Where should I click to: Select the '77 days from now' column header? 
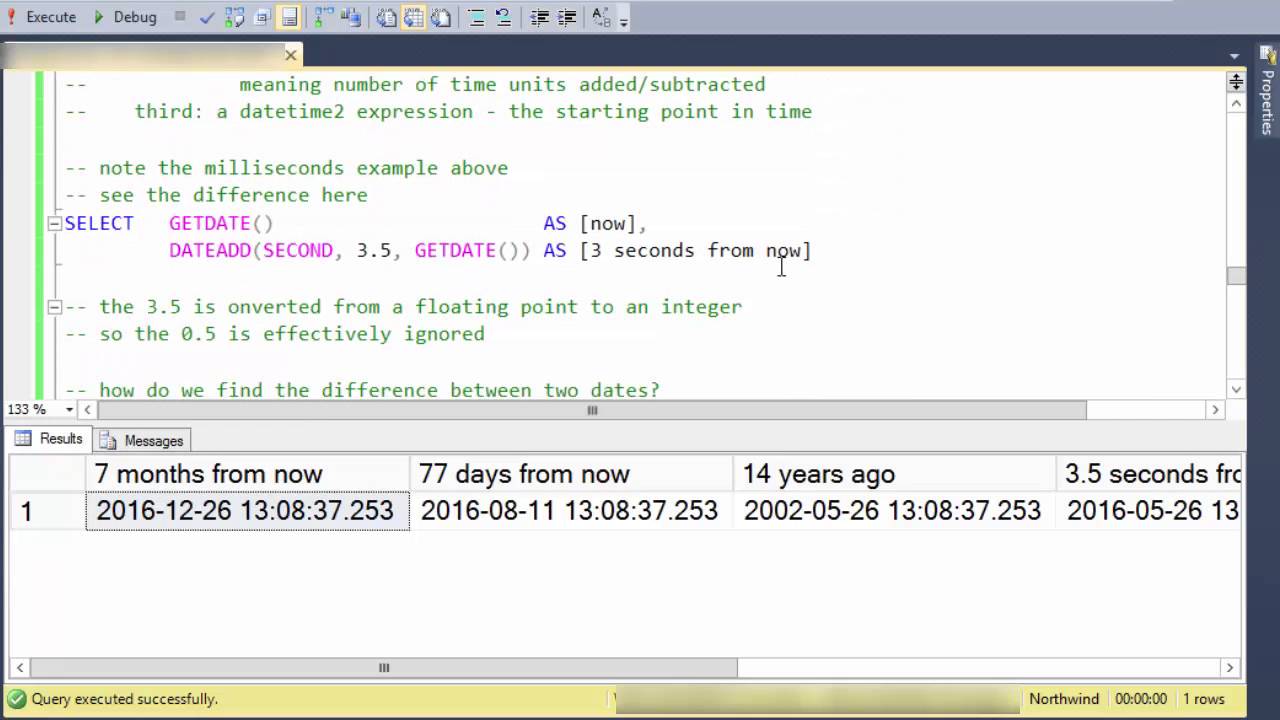pos(571,474)
